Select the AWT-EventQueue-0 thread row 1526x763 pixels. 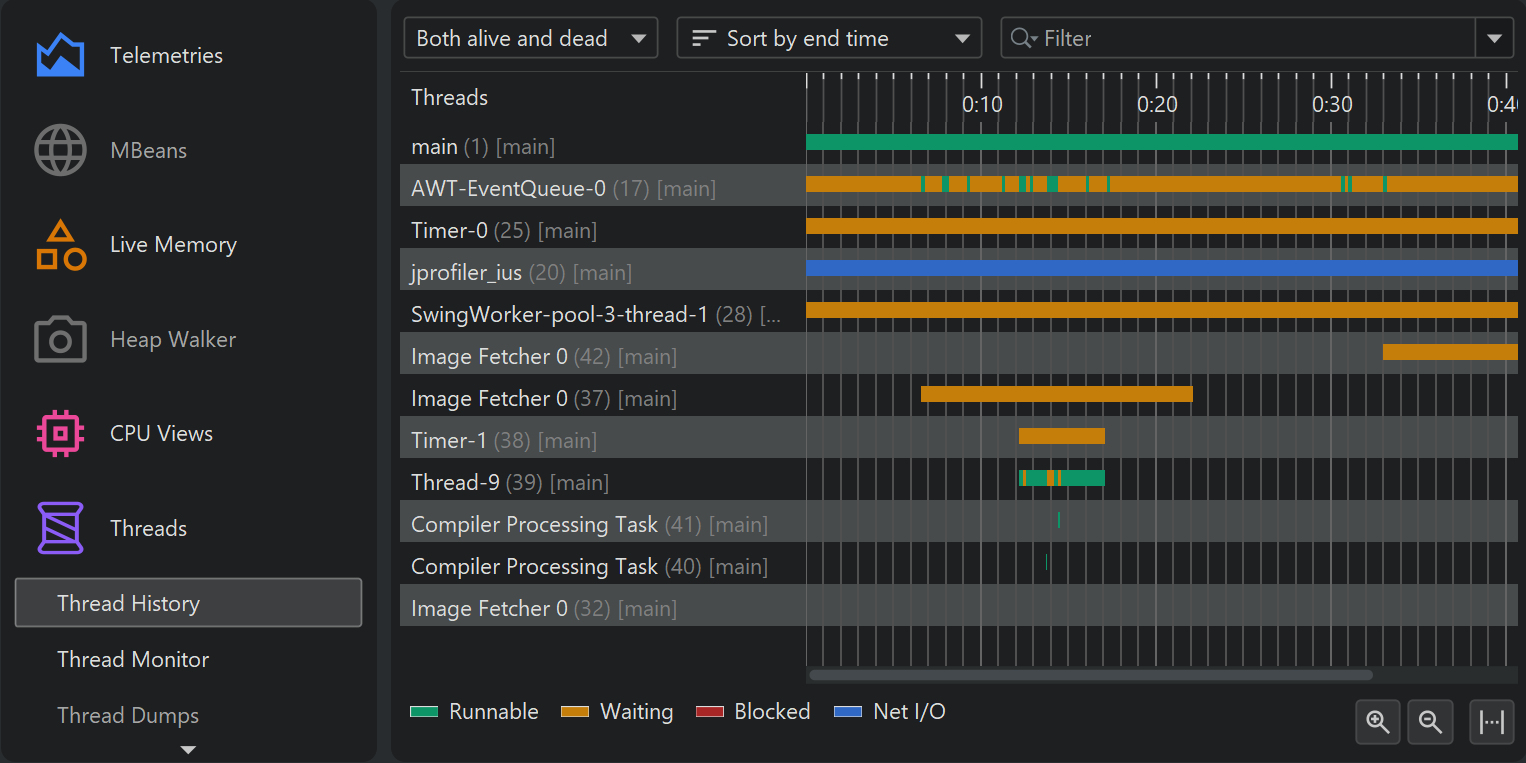[563, 188]
